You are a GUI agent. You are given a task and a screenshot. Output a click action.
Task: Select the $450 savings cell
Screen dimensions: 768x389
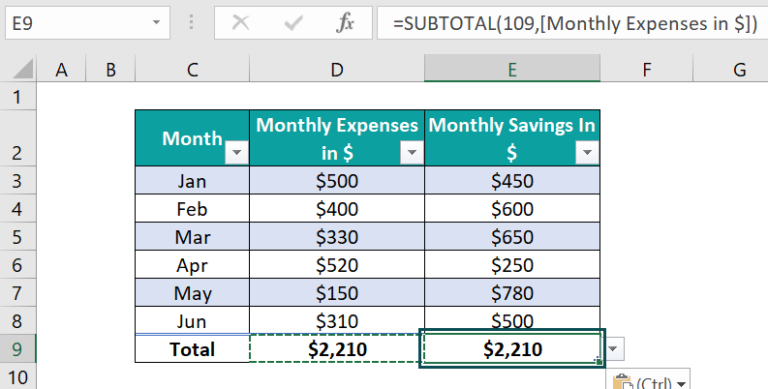point(512,181)
